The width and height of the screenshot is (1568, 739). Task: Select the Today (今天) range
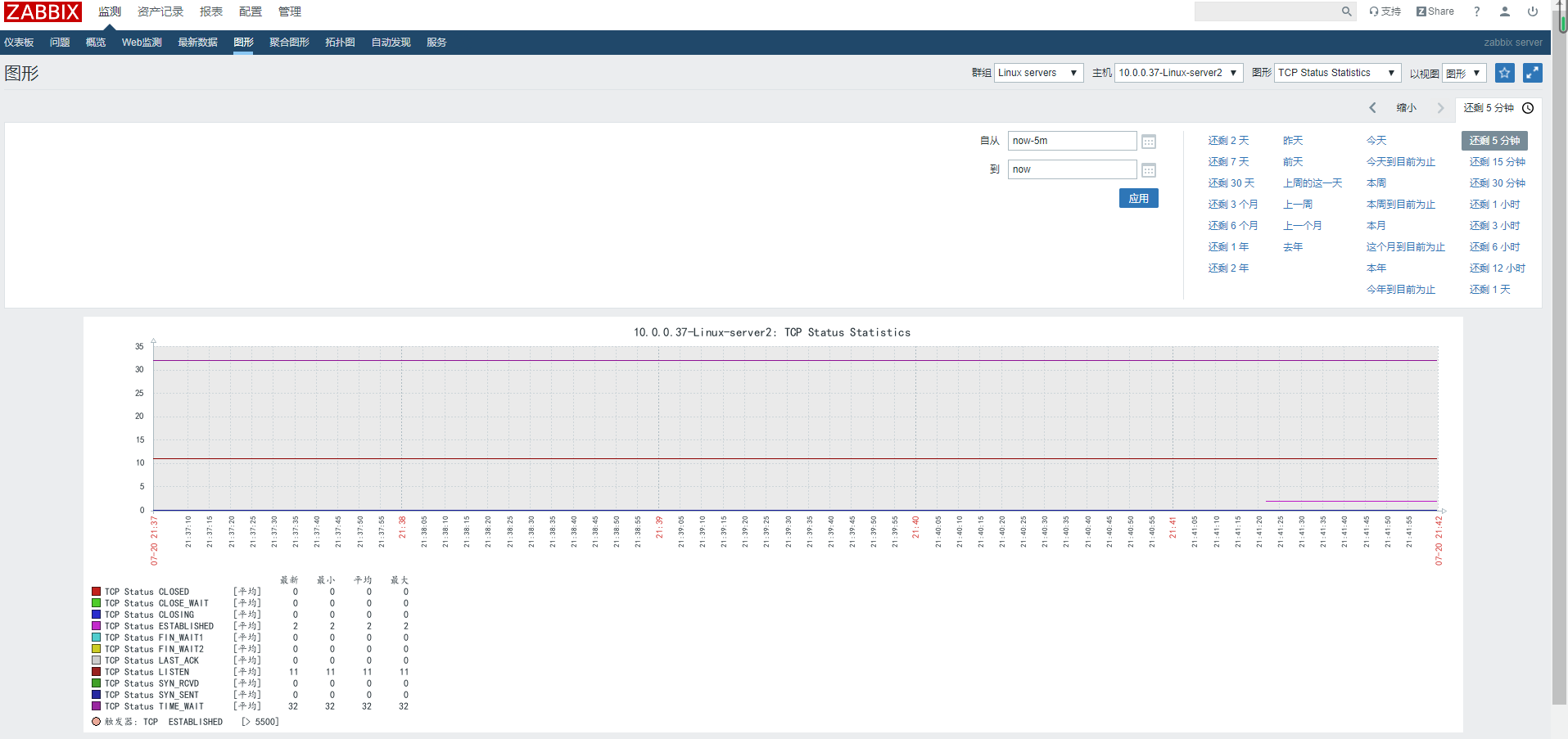point(1376,141)
